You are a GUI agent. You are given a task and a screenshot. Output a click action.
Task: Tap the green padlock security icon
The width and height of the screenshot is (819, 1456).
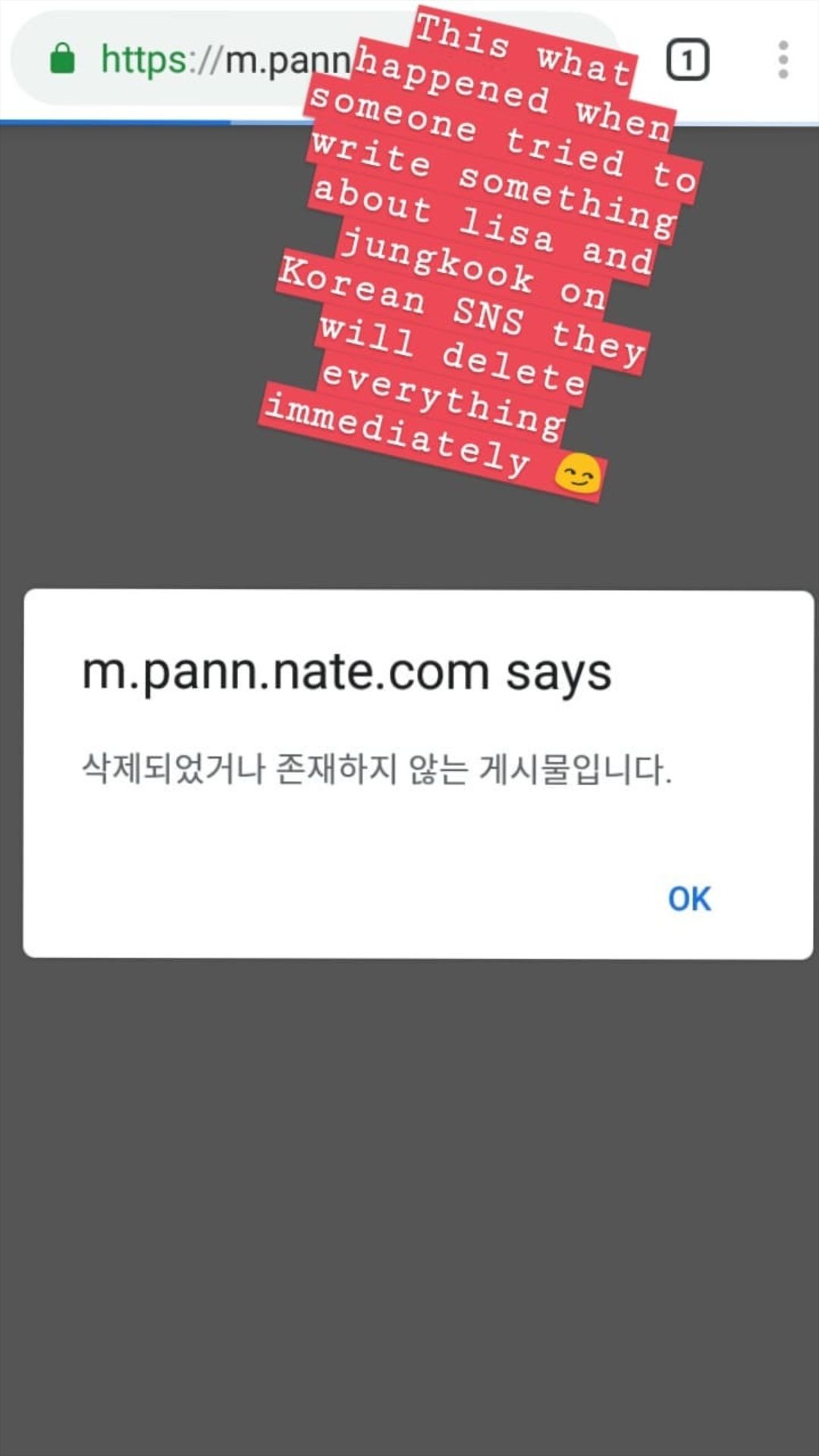tap(62, 58)
